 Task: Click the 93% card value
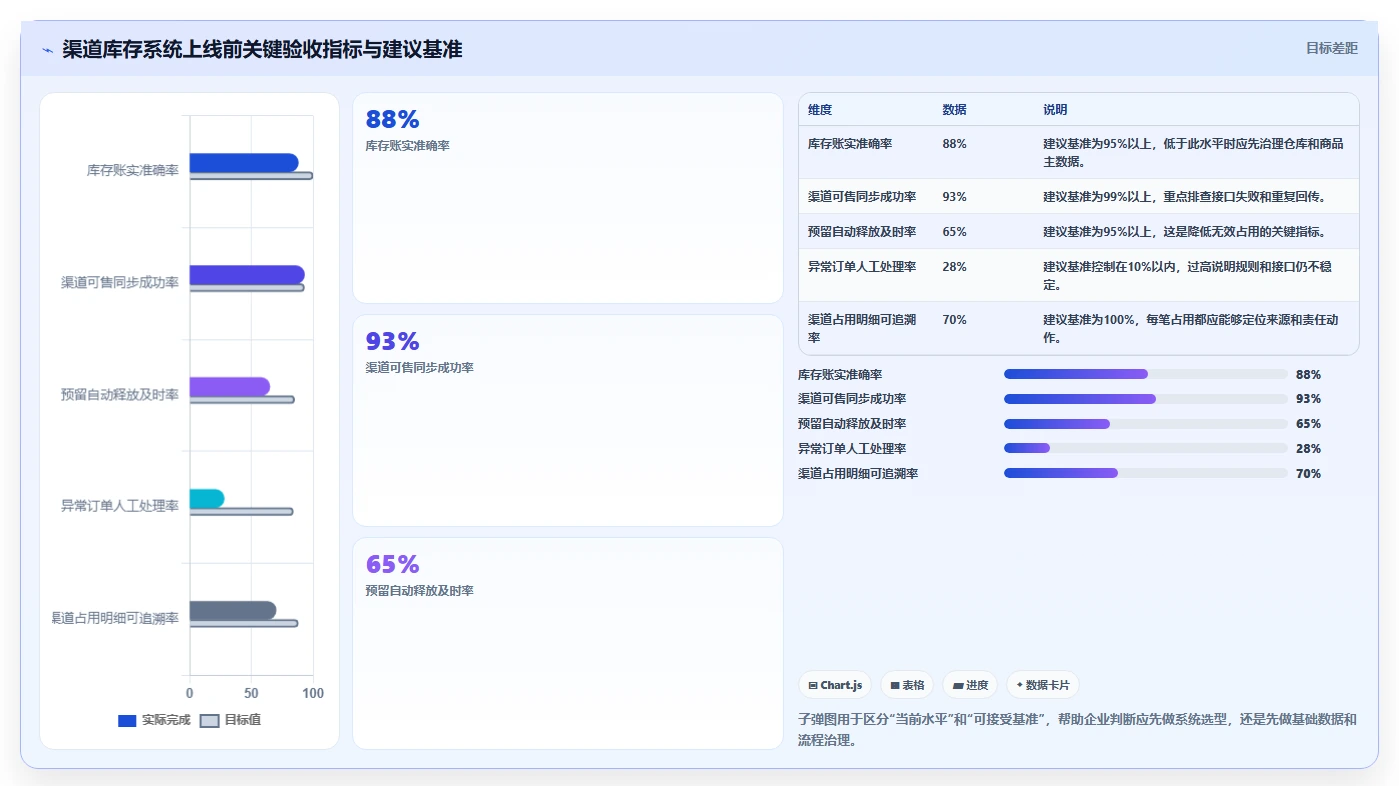click(x=392, y=342)
